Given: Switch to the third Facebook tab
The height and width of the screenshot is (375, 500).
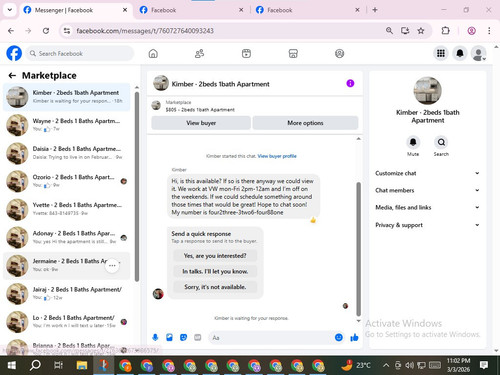Looking at the screenshot, I should tap(307, 10).
